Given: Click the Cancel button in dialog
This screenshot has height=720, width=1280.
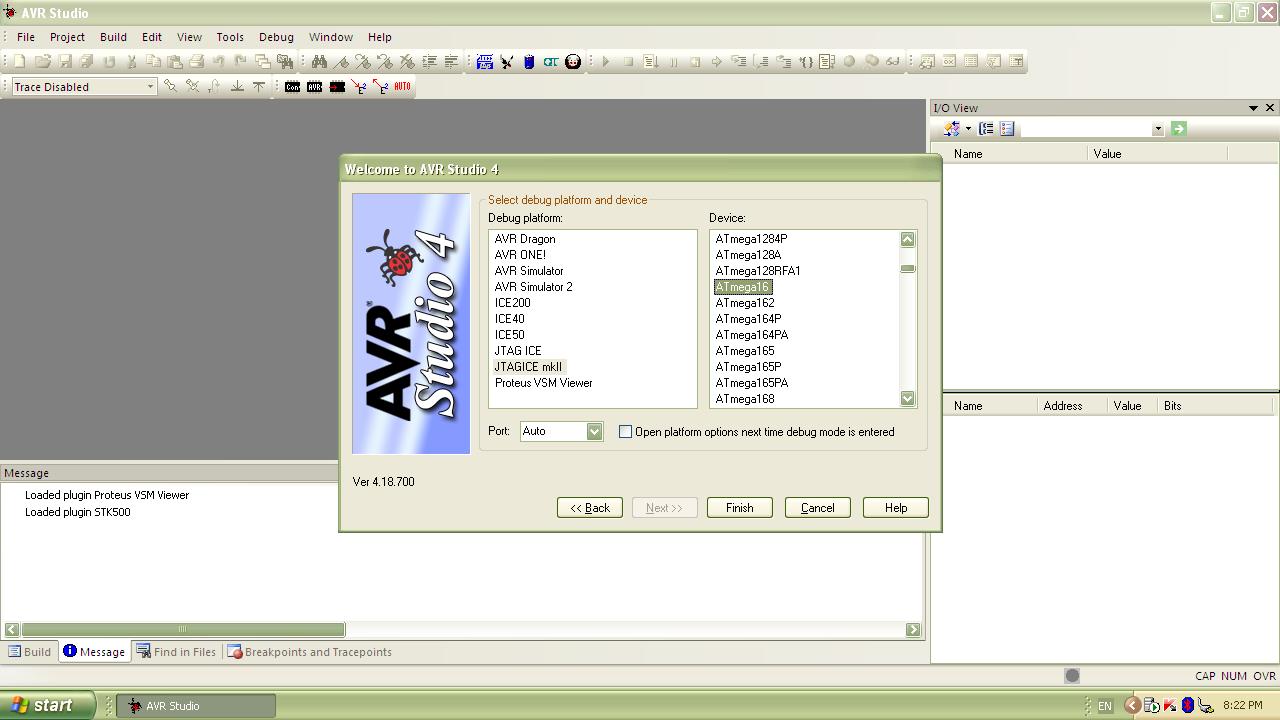Looking at the screenshot, I should click(817, 508).
